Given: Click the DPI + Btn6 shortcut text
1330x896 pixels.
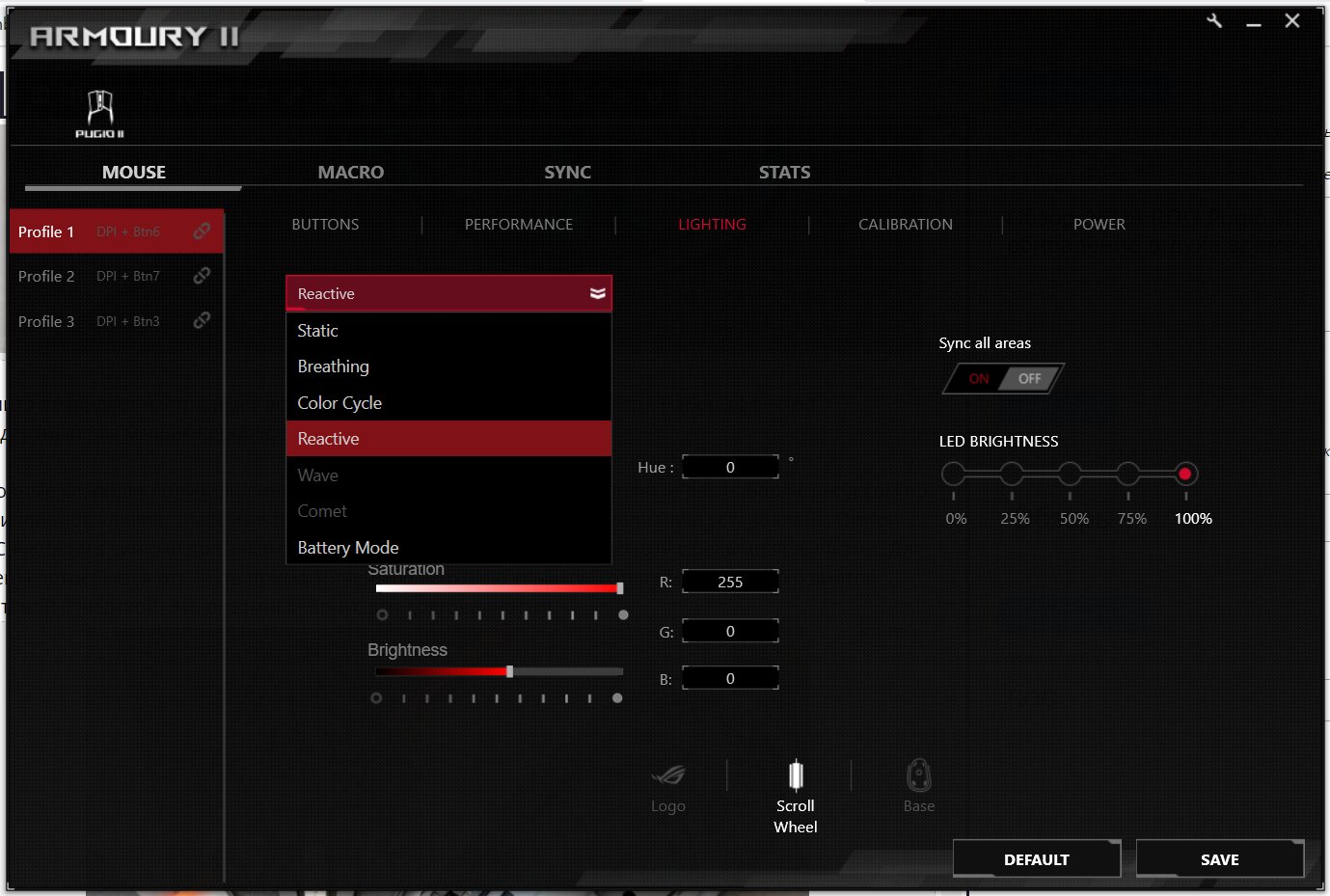Looking at the screenshot, I should [x=128, y=231].
